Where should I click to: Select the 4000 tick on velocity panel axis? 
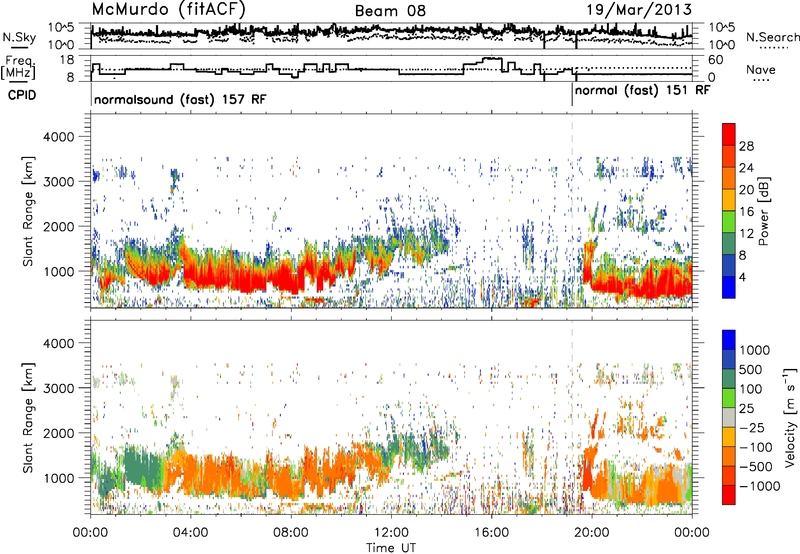tap(58, 343)
